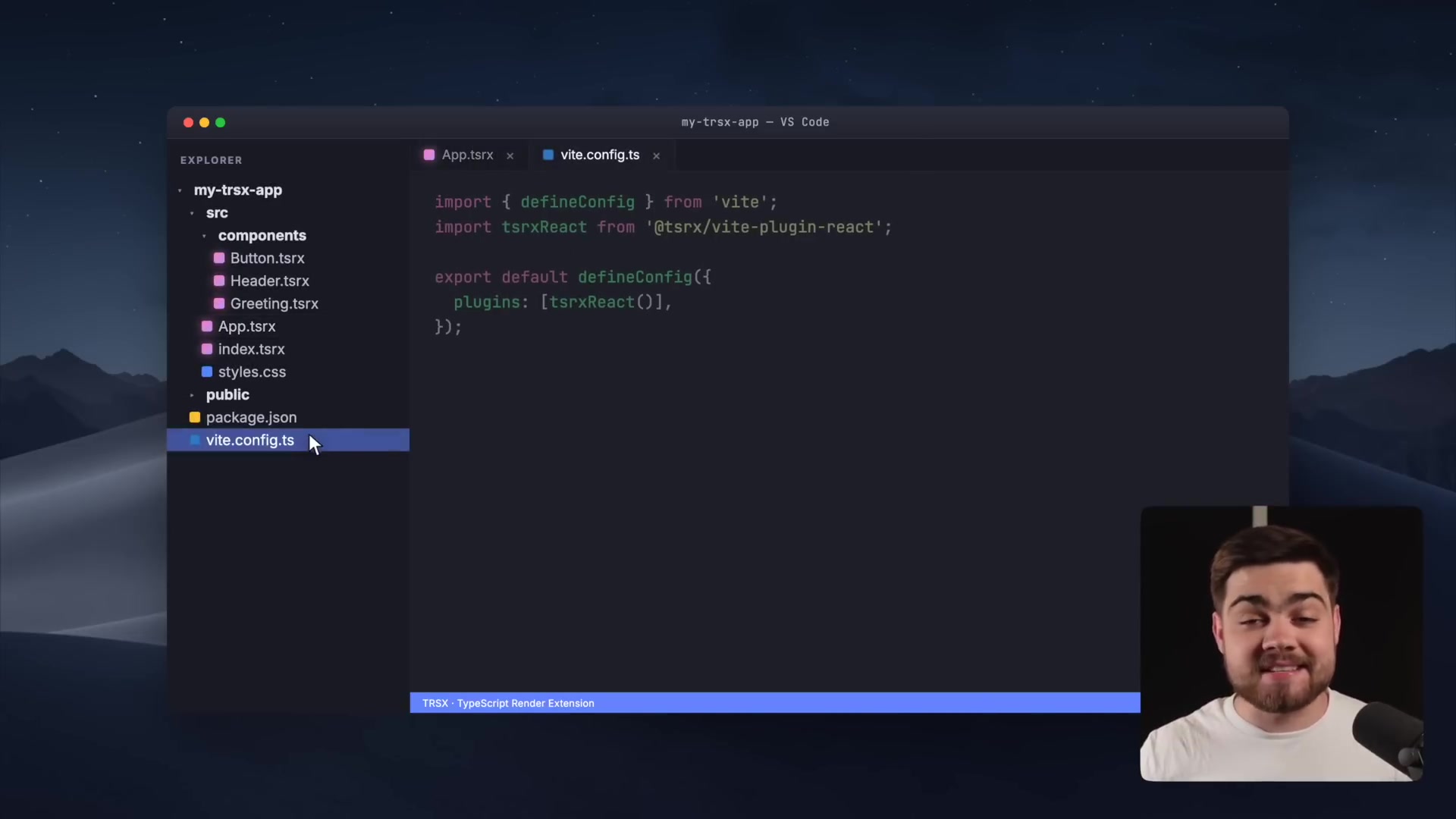This screenshot has height=819, width=1456.
Task: Collapse the components folder arrow
Action: point(205,236)
